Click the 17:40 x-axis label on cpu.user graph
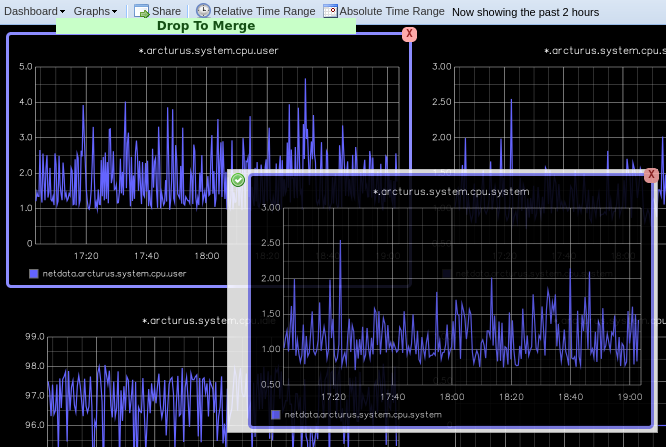Image resolution: width=666 pixels, height=447 pixels. [x=147, y=256]
